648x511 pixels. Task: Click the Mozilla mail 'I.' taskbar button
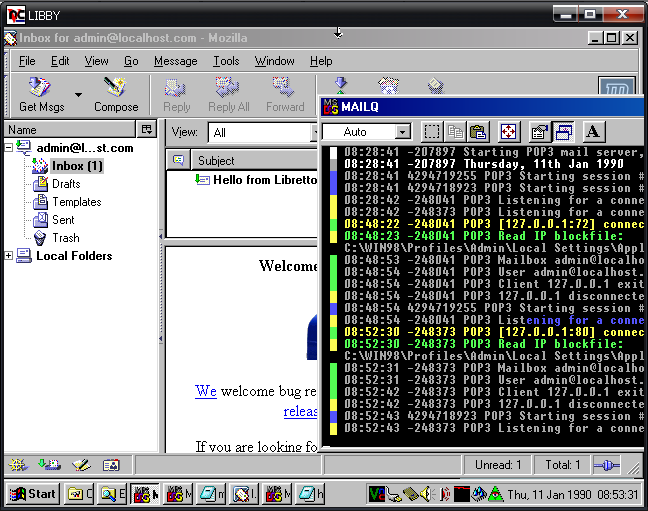tap(244, 494)
